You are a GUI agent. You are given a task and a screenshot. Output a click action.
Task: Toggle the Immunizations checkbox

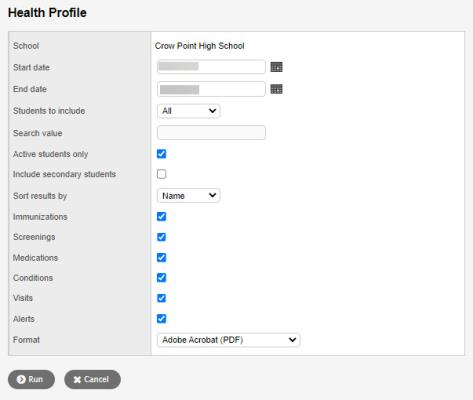(x=162, y=217)
